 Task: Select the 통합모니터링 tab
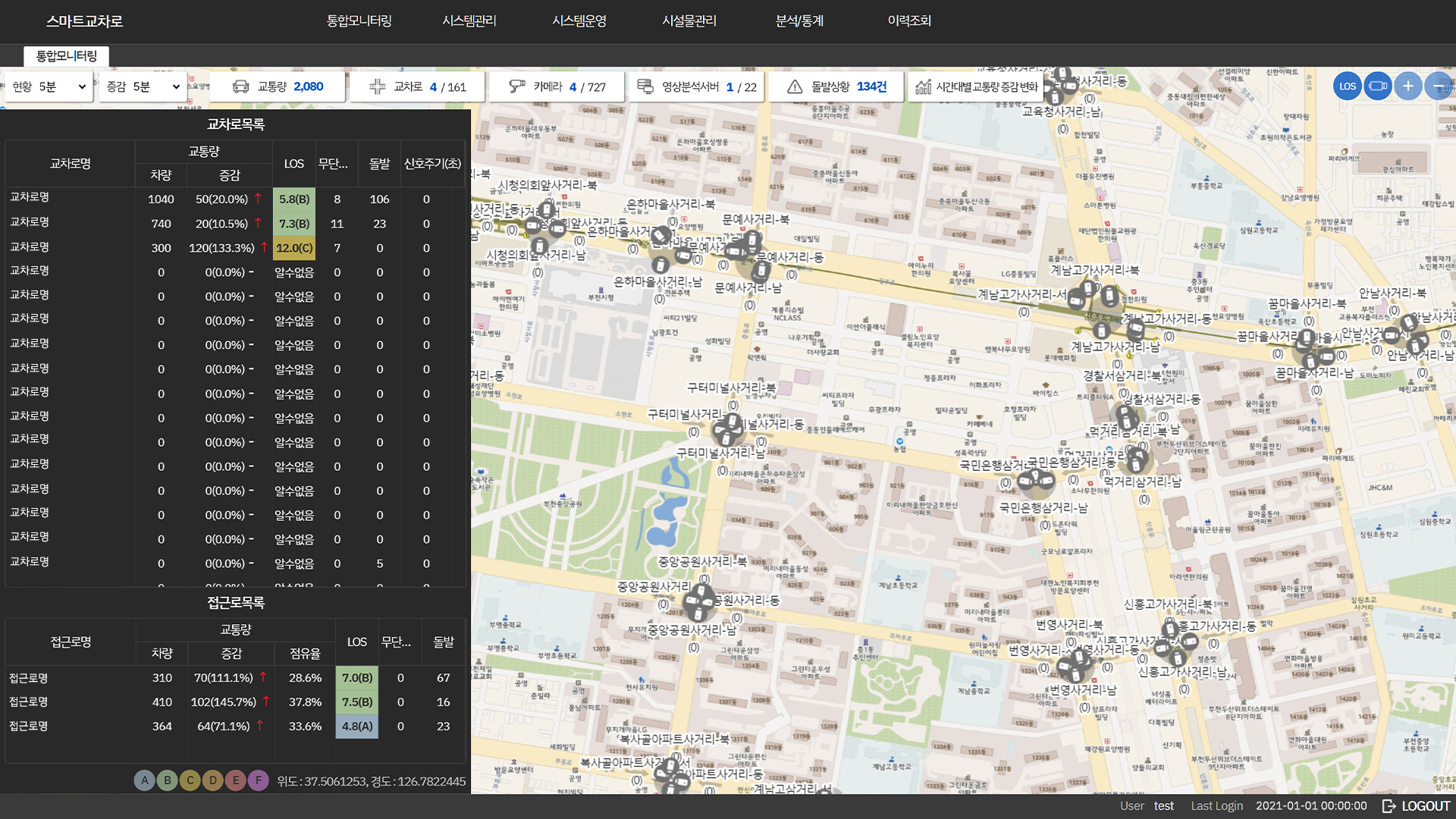[x=67, y=55]
